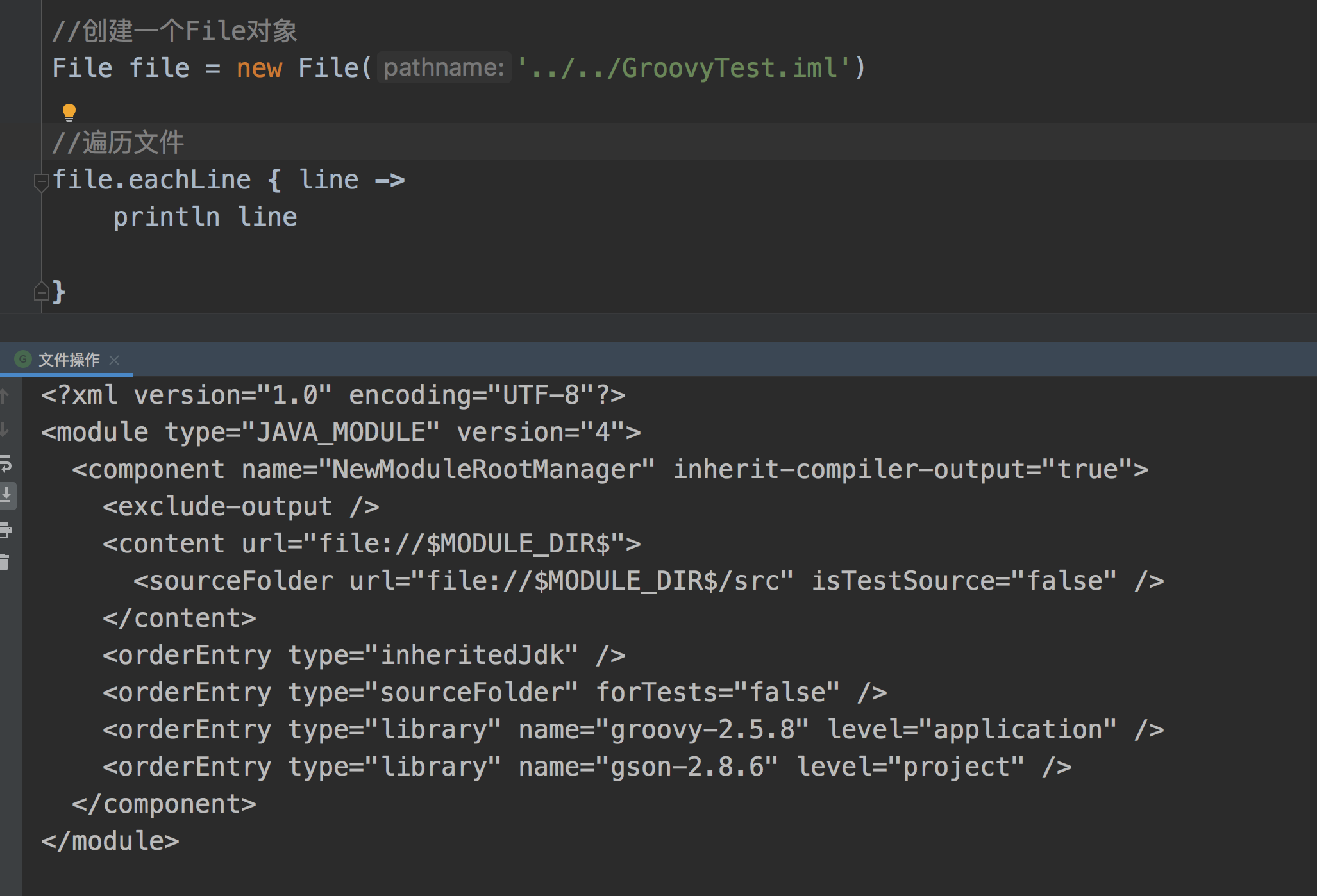Click the up arrow in run console toolbar
This screenshot has height=896, width=1317.
4,396
